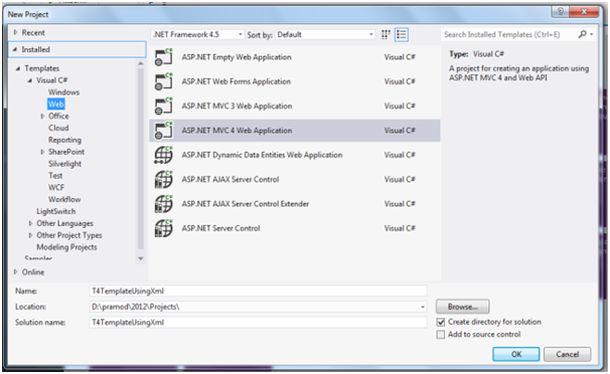This screenshot has width=610, height=374.
Task: Select Windows in the template tree
Action: click(64, 92)
